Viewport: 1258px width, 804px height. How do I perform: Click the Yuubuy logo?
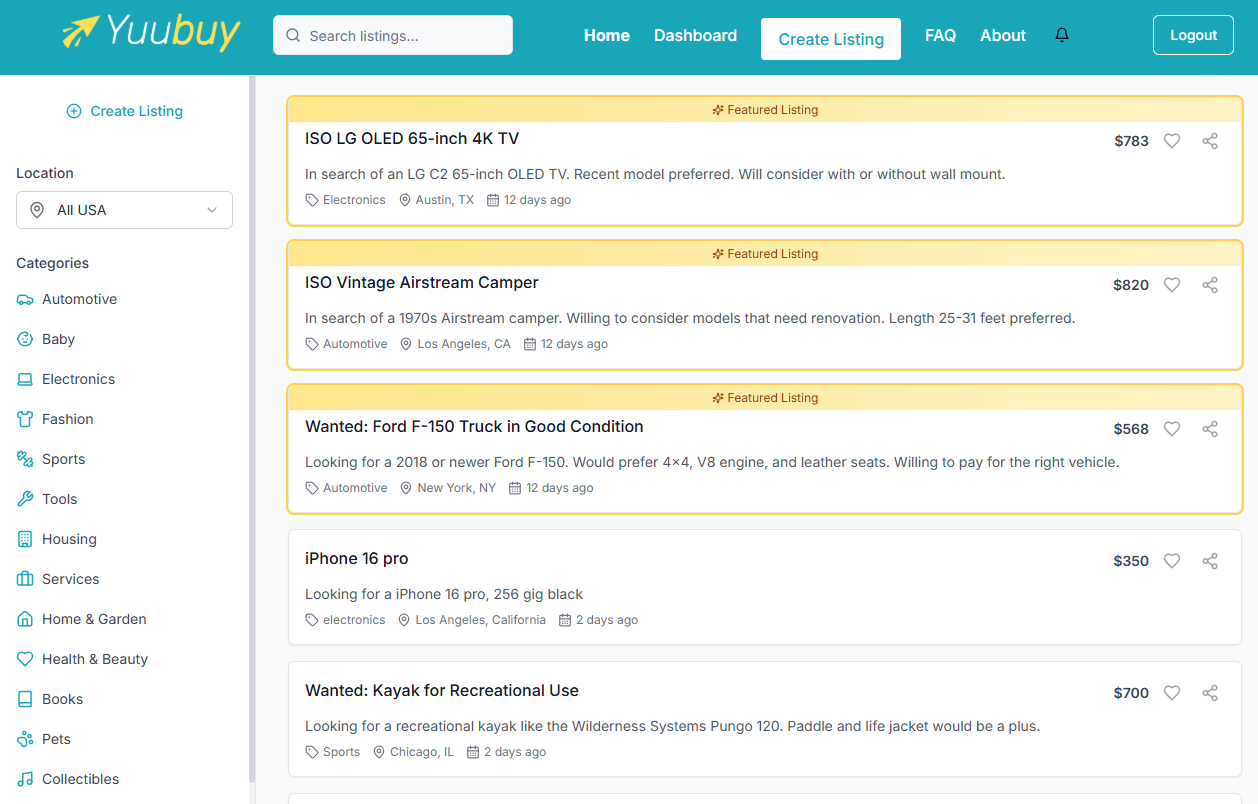pos(151,33)
